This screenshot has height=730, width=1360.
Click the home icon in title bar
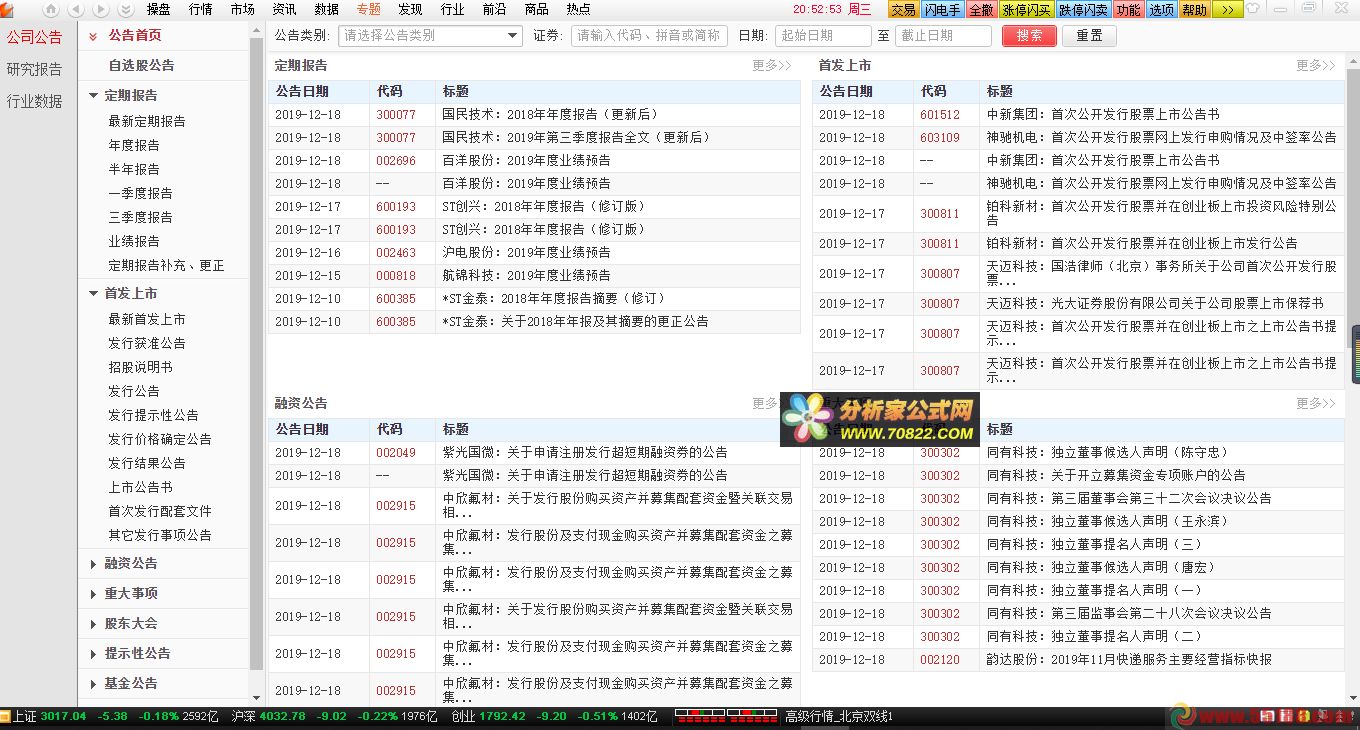tap(51, 9)
